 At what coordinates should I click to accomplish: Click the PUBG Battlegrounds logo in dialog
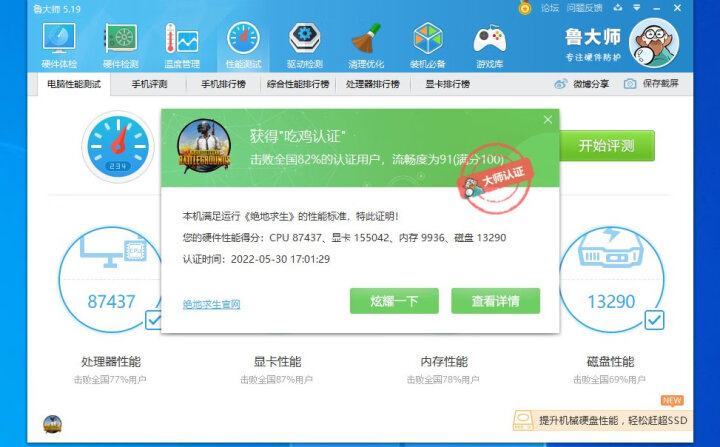point(204,146)
